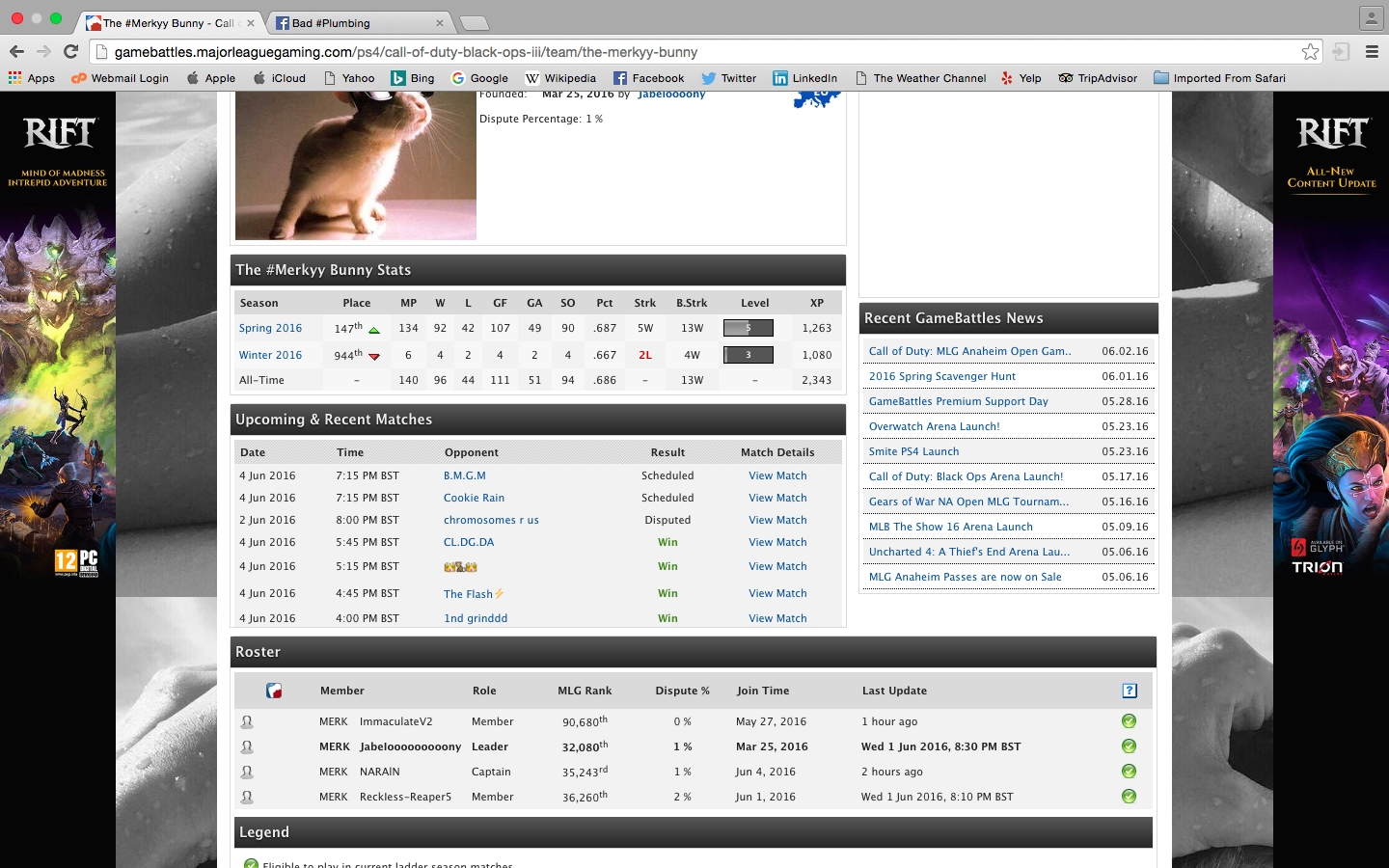Open opponent B.M.G.M team page
Image resolution: width=1389 pixels, height=868 pixels.
pos(465,476)
